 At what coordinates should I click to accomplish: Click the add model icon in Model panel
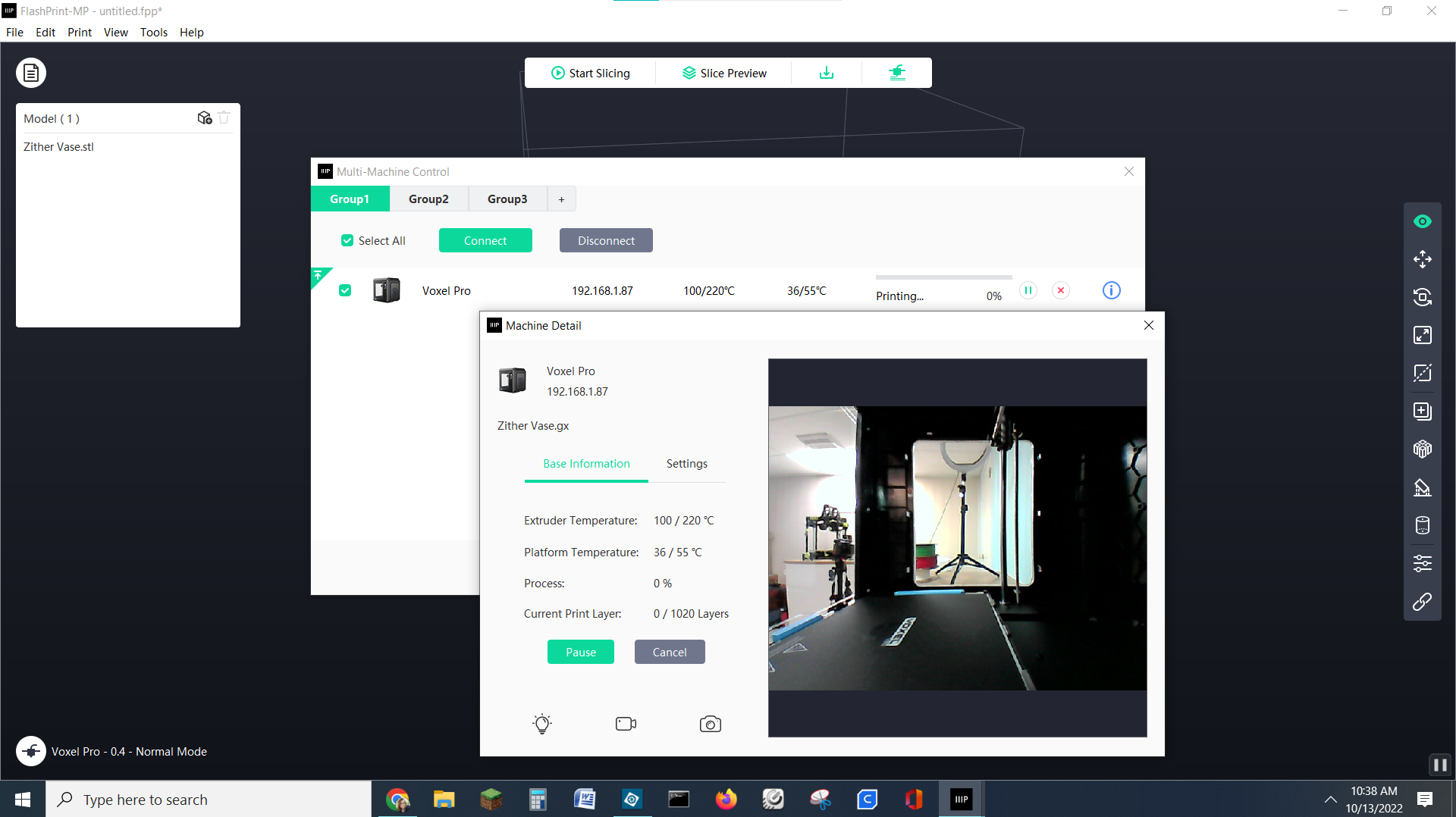[204, 117]
